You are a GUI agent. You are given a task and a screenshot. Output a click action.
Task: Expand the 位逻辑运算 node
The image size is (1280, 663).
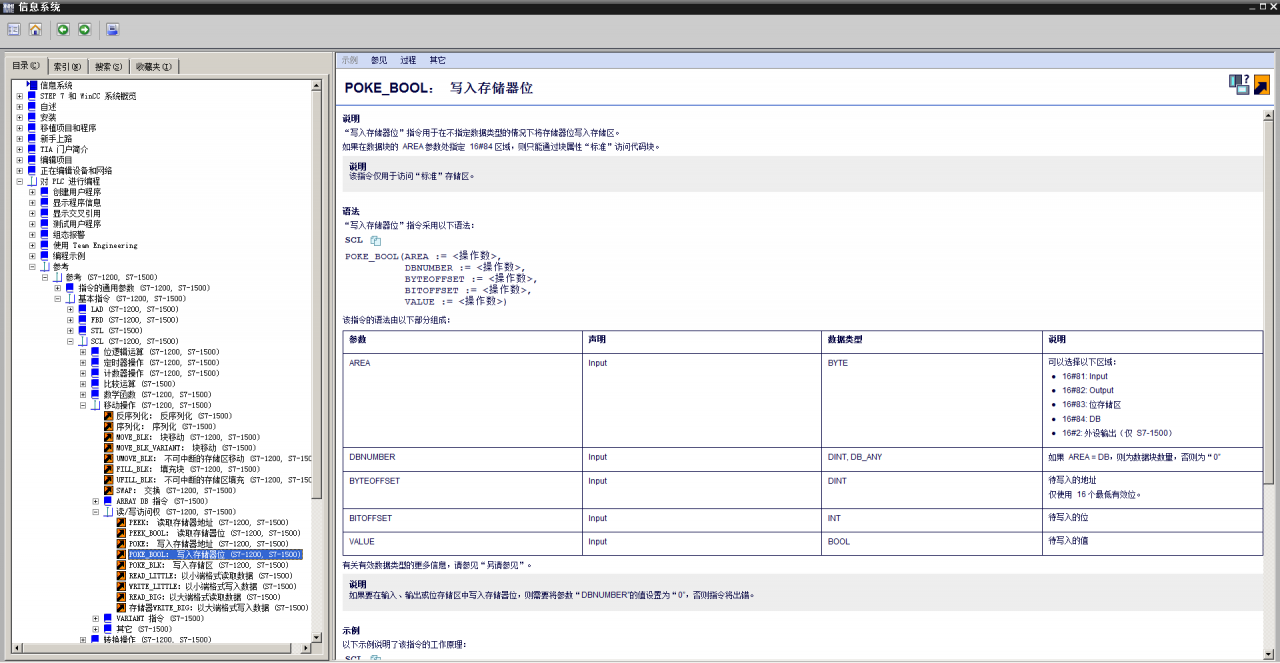point(83,352)
